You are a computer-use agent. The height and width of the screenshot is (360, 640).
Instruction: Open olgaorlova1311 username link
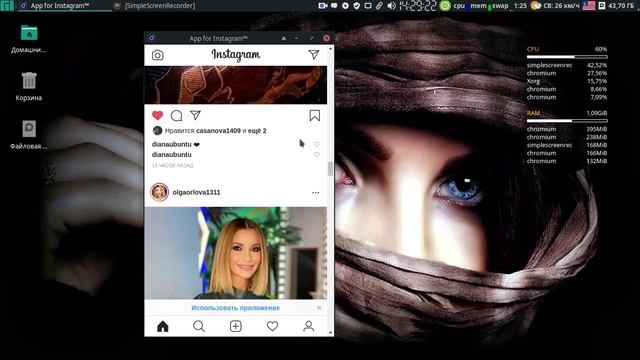click(x=196, y=192)
